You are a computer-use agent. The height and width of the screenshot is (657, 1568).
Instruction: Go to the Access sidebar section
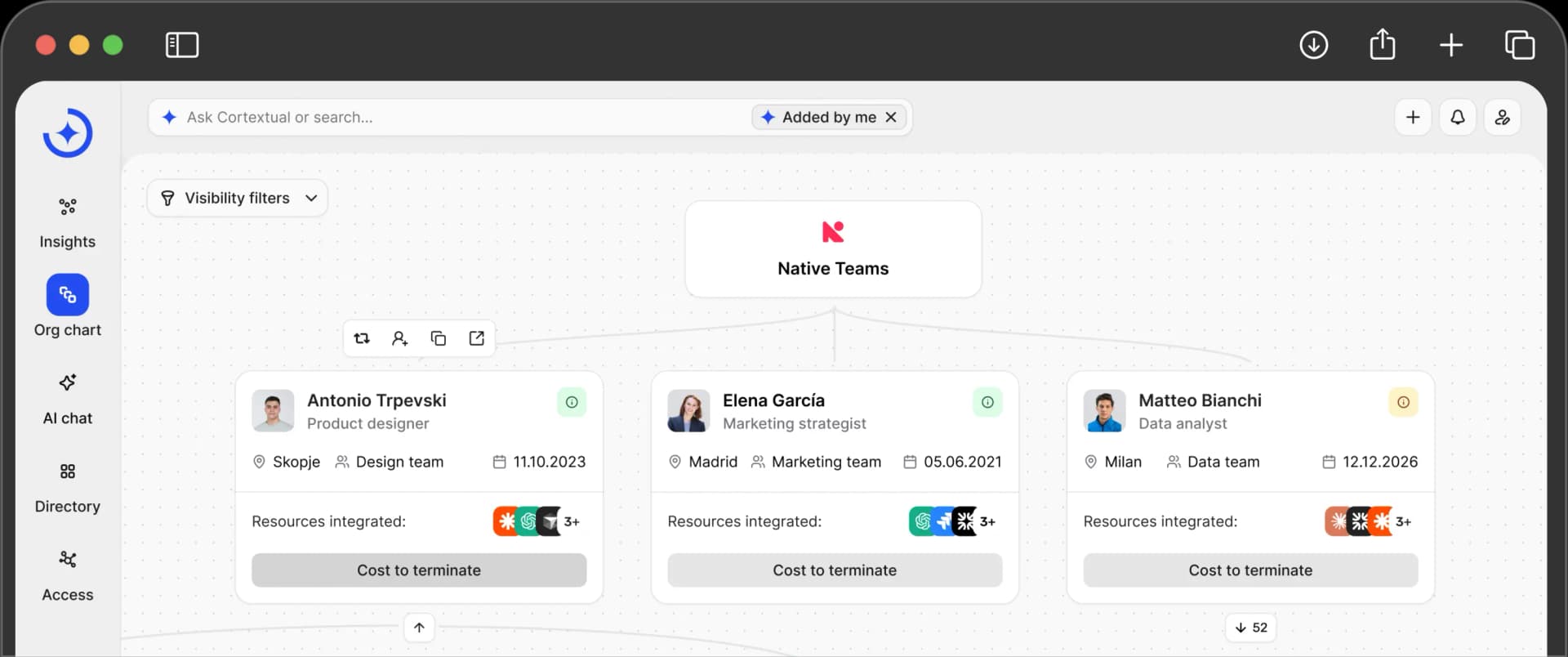(68, 576)
